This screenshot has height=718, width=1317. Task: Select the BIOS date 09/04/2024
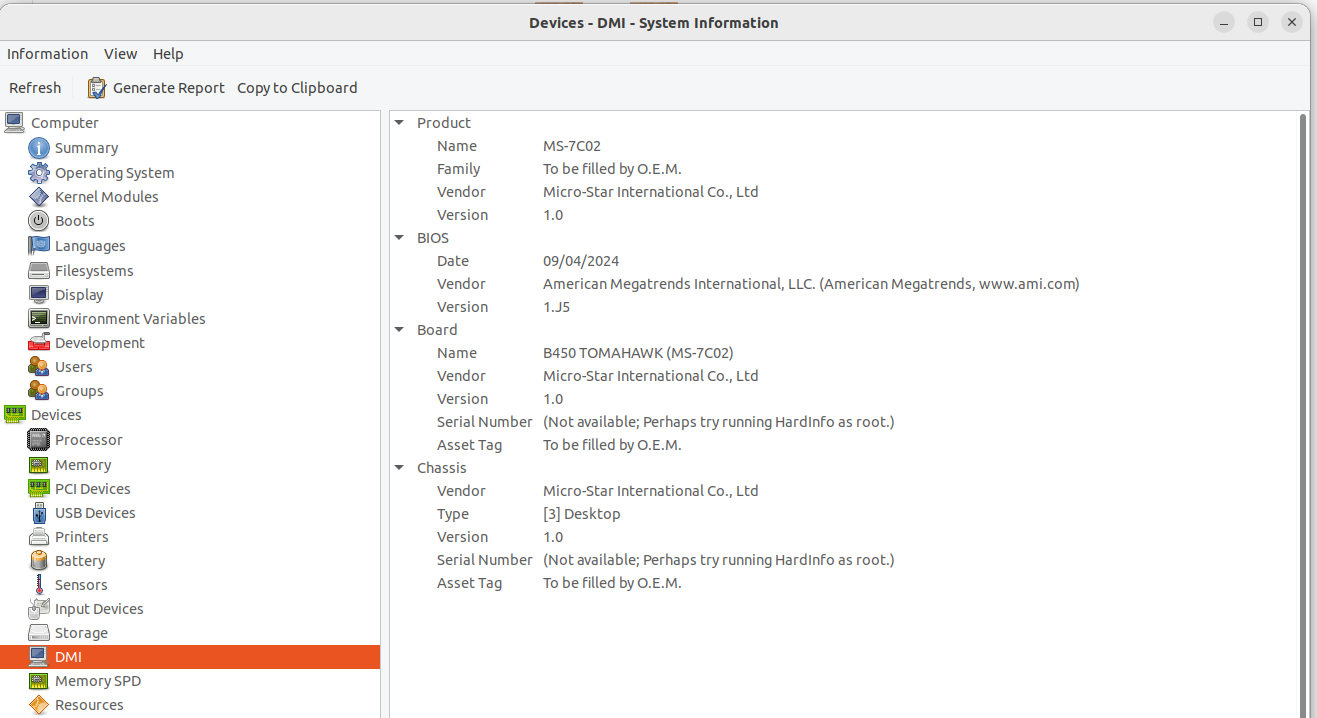coord(581,261)
